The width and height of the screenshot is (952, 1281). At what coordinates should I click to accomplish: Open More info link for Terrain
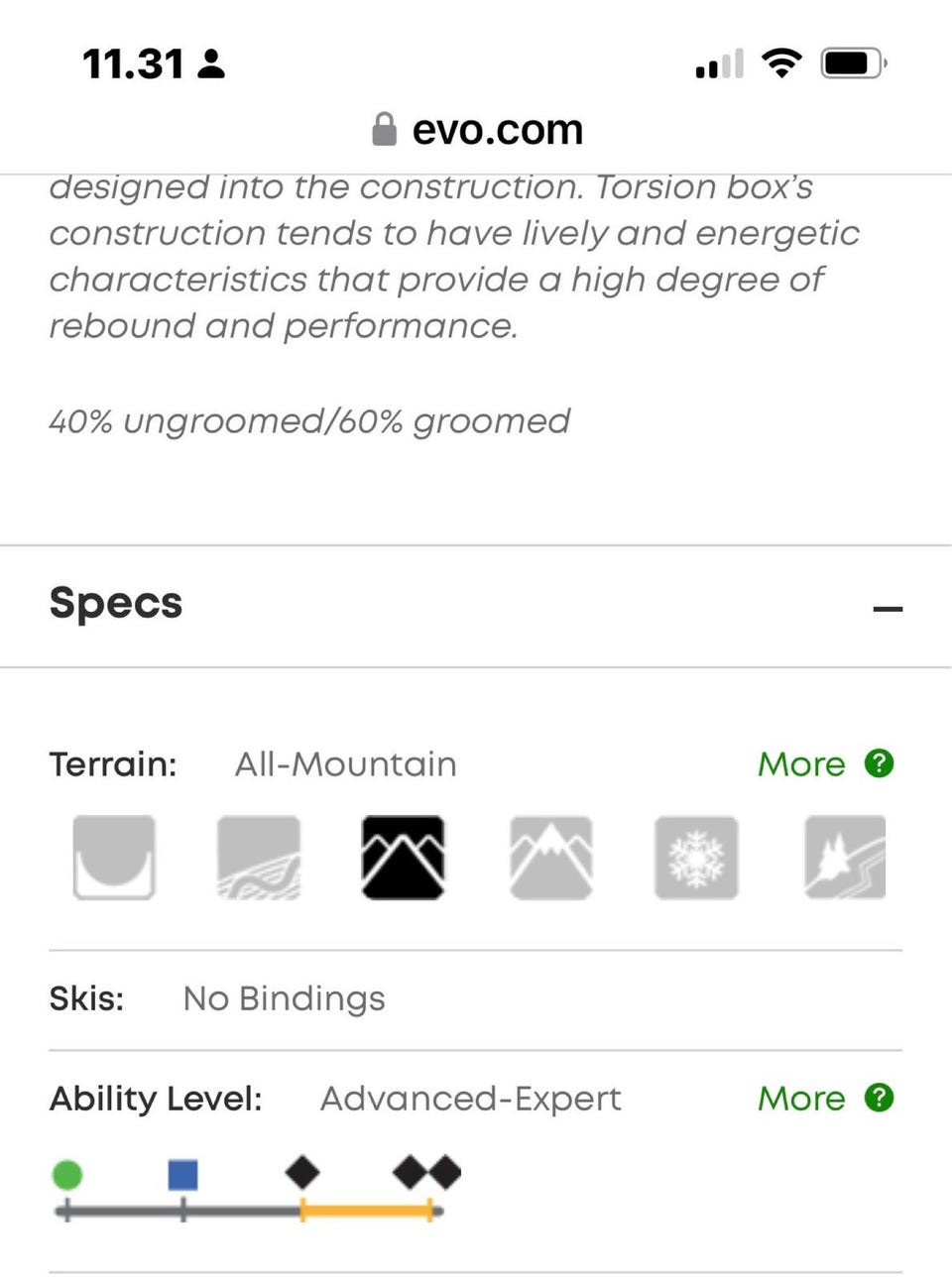pyautogui.click(x=801, y=764)
